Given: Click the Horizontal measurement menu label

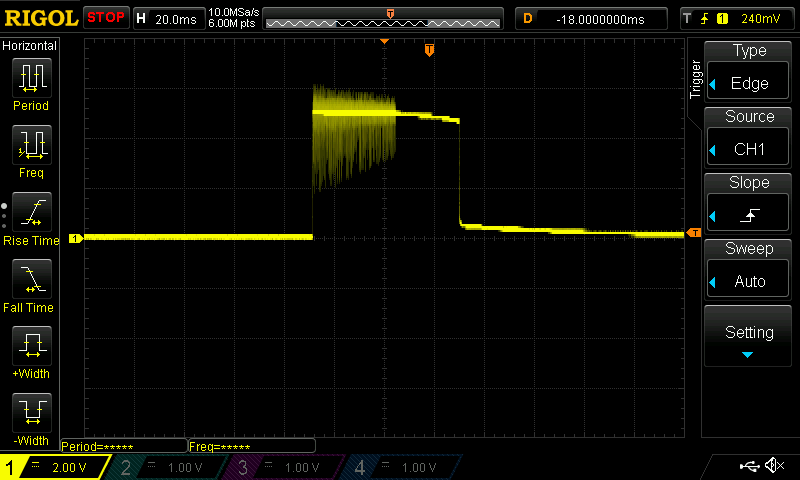Looking at the screenshot, I should point(30,46).
